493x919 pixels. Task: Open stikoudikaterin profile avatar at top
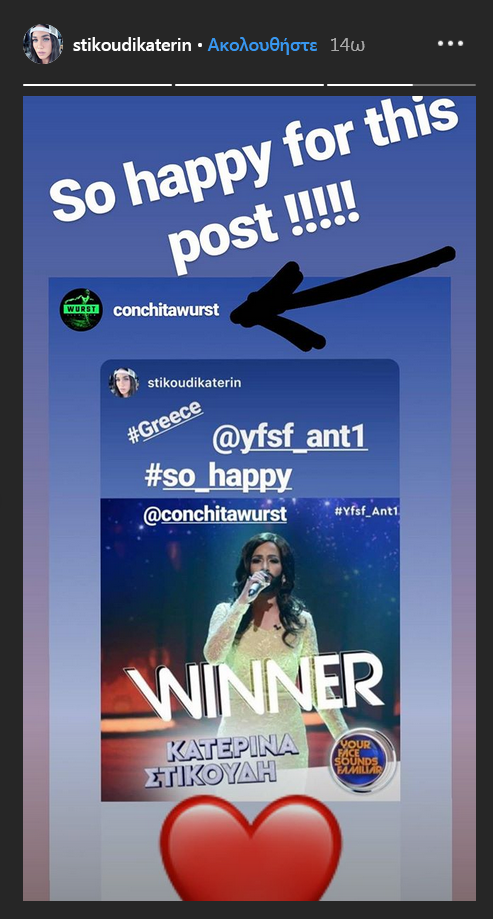click(x=43, y=44)
